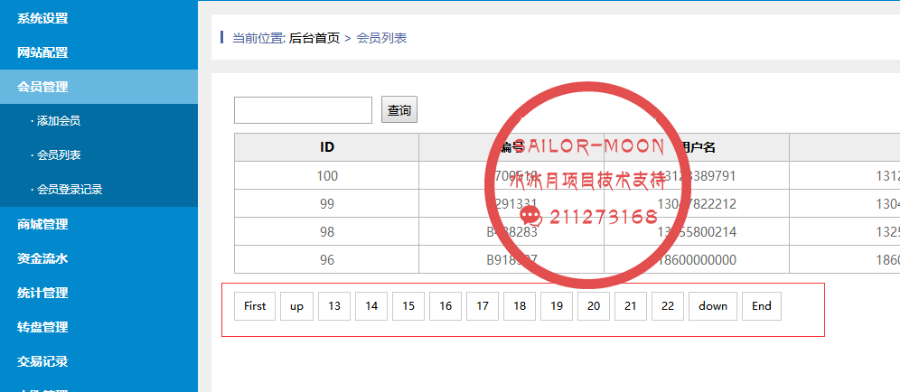Screen dimensions: 900x392
Task: Expand 资金流水 in the sidebar
Action: (42, 259)
